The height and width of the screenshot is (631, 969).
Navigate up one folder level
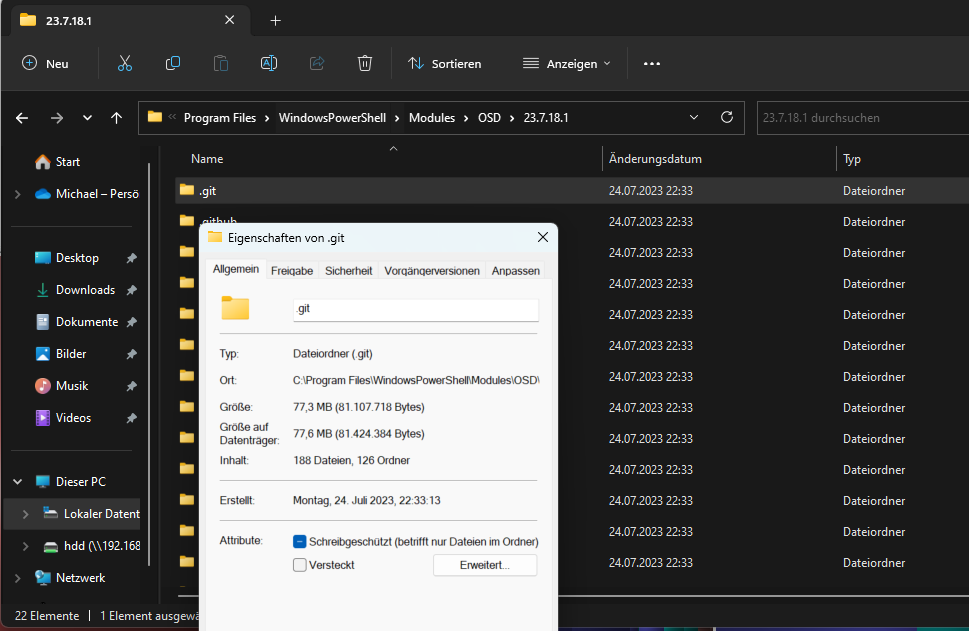click(x=116, y=117)
